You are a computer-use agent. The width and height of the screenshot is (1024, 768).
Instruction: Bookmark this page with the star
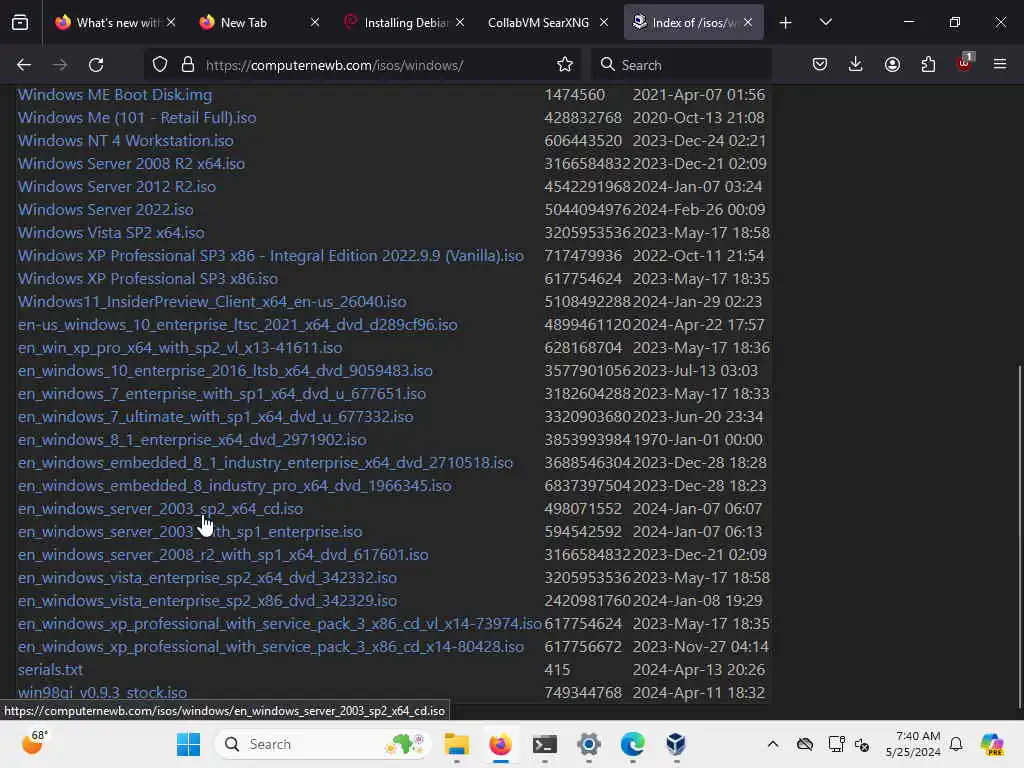565,65
